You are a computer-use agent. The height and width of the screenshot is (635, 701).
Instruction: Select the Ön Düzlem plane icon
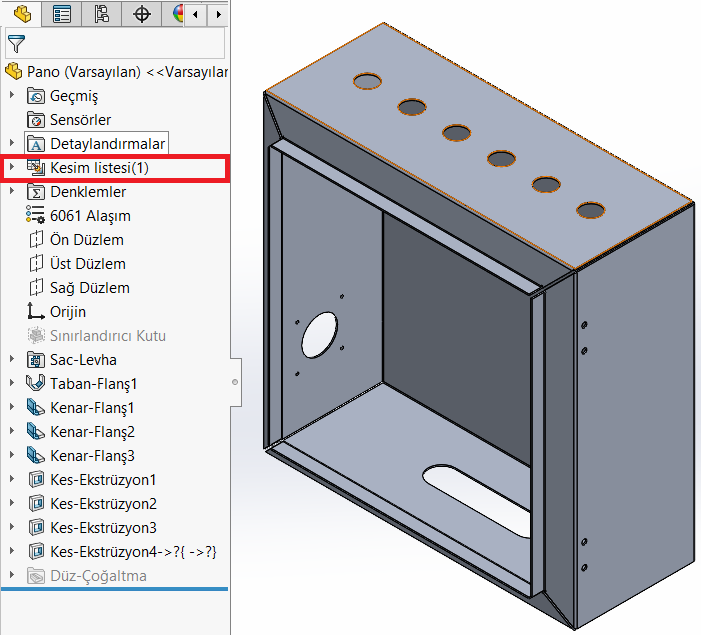point(36,240)
